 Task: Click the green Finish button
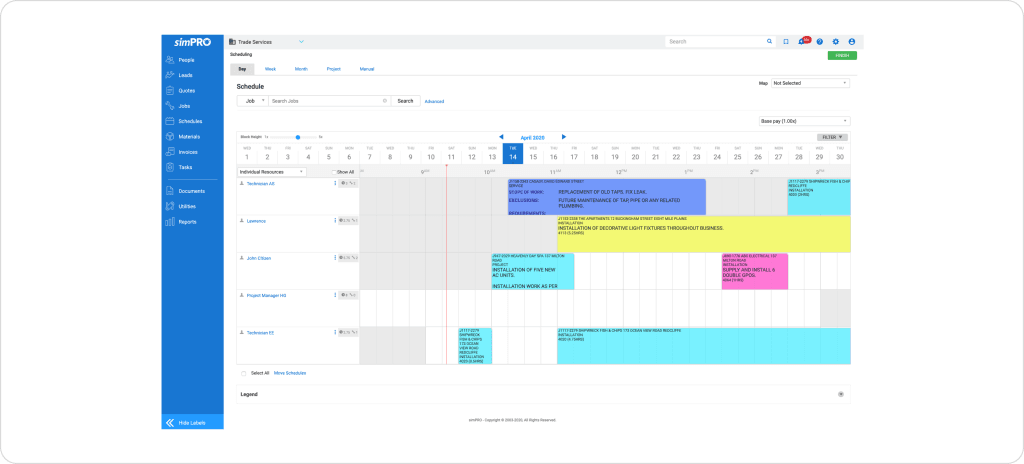[842, 56]
